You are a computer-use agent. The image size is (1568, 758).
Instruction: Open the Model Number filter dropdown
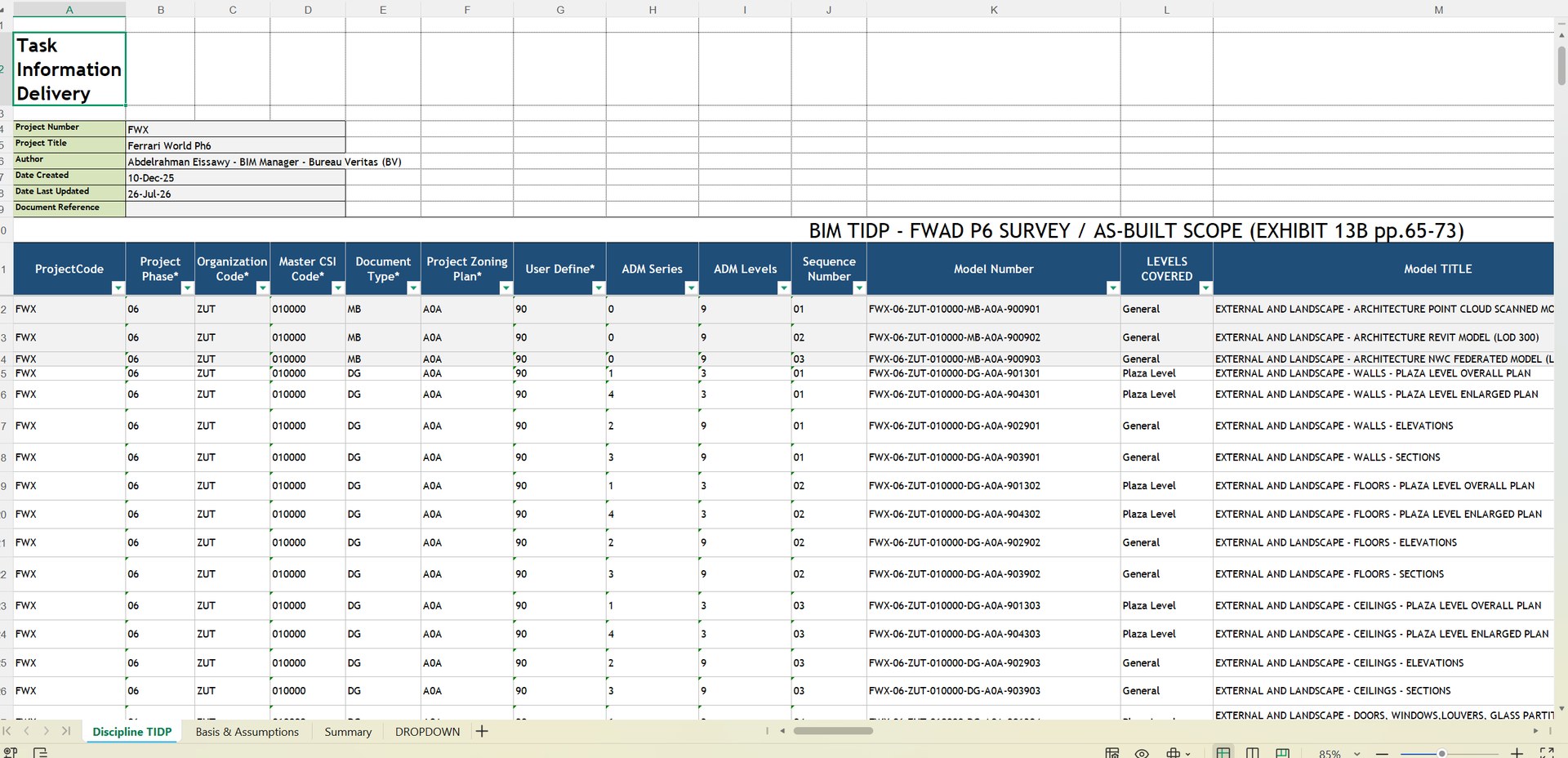pos(1112,288)
